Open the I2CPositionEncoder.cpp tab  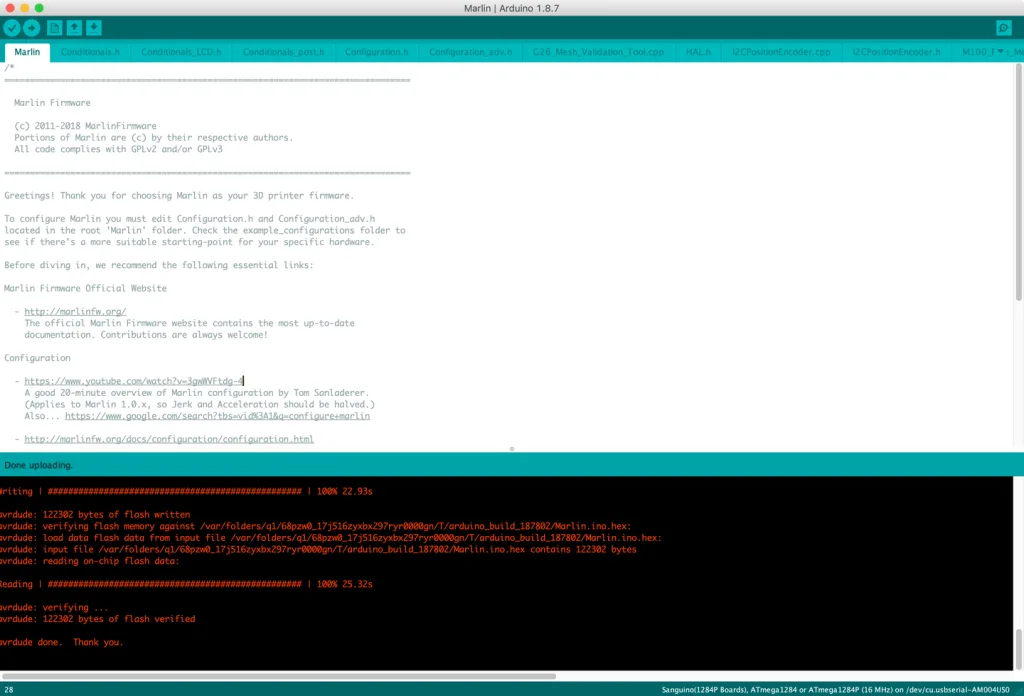781,52
